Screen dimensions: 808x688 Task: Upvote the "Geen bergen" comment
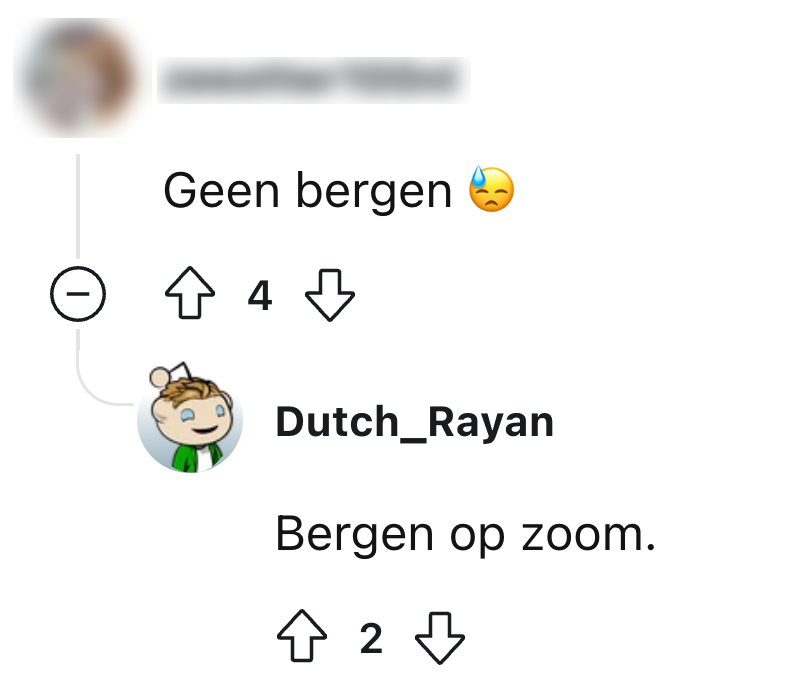[190, 293]
